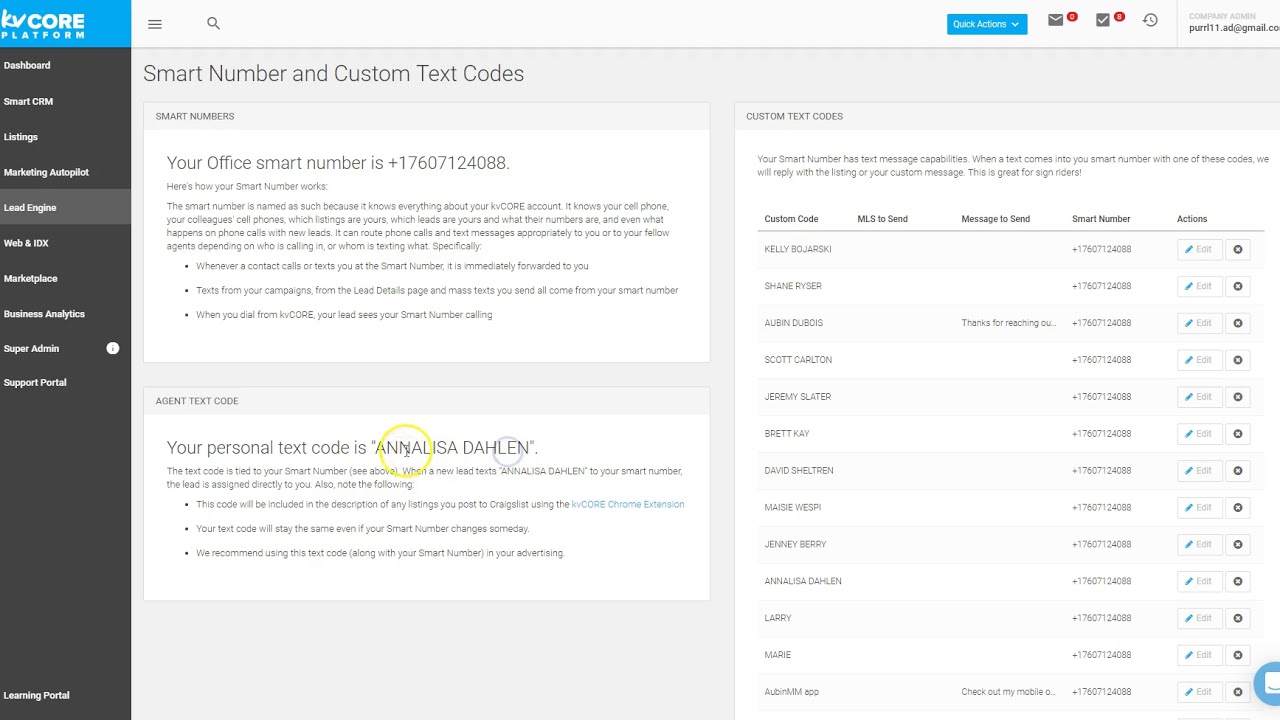Image resolution: width=1280 pixels, height=720 pixels.
Task: Open Marketing Autopilot in the sidebar
Action: 46,172
